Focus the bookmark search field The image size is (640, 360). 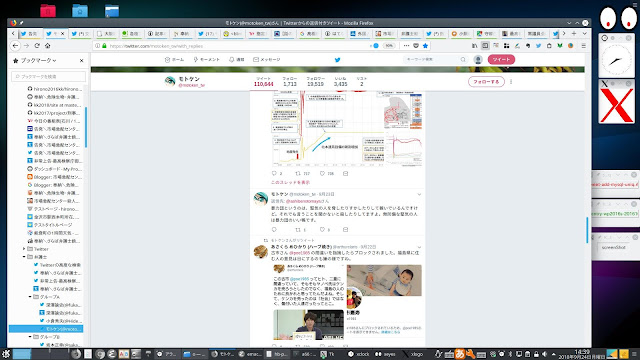click(x=49, y=76)
